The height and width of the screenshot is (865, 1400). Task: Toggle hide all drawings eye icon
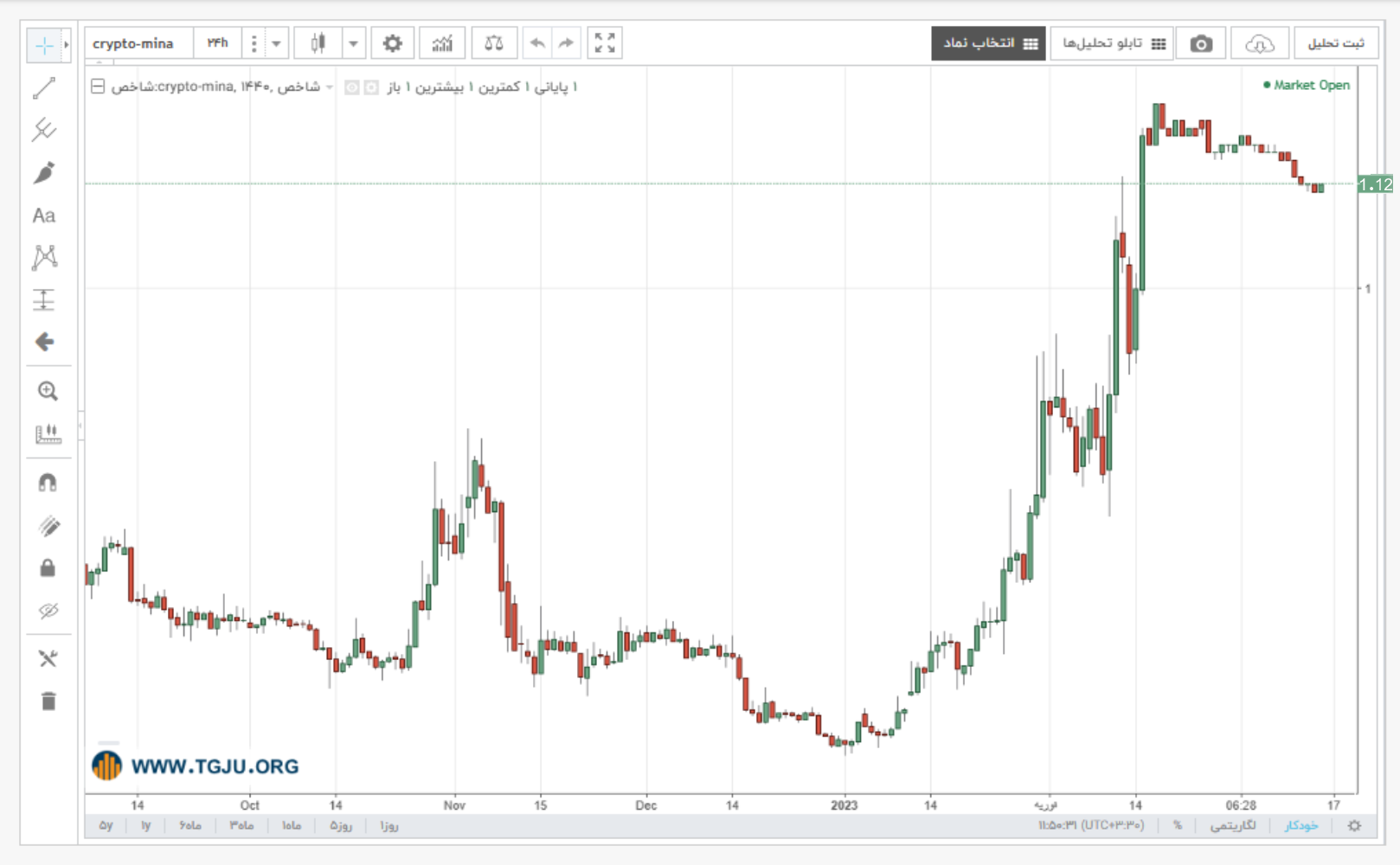[x=48, y=611]
